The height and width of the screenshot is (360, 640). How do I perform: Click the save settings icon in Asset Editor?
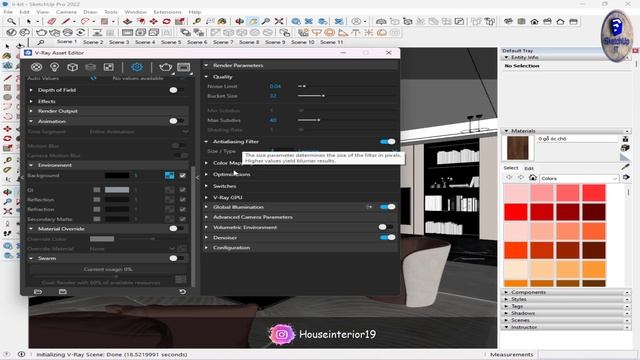pos(62,291)
